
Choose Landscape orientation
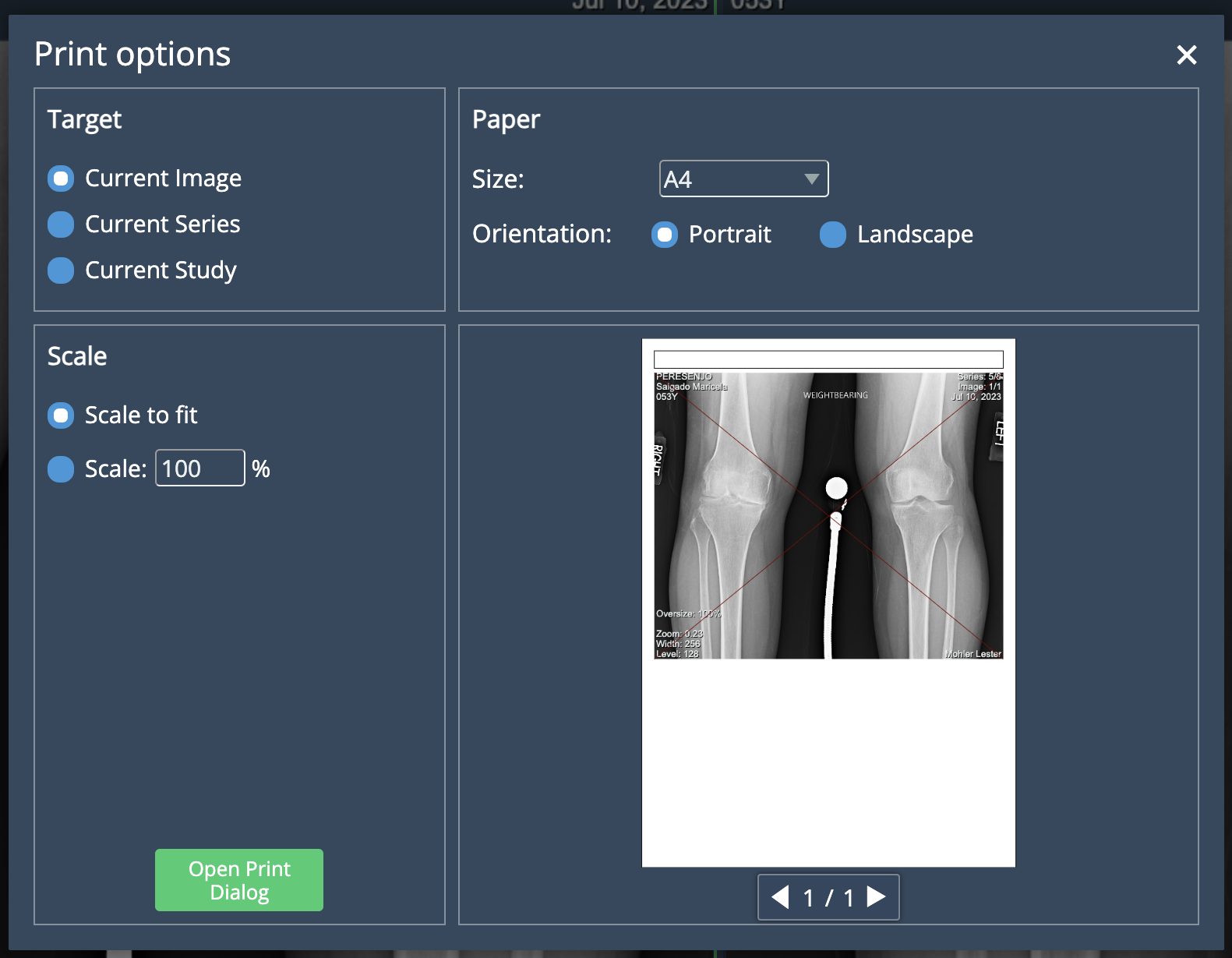point(833,235)
